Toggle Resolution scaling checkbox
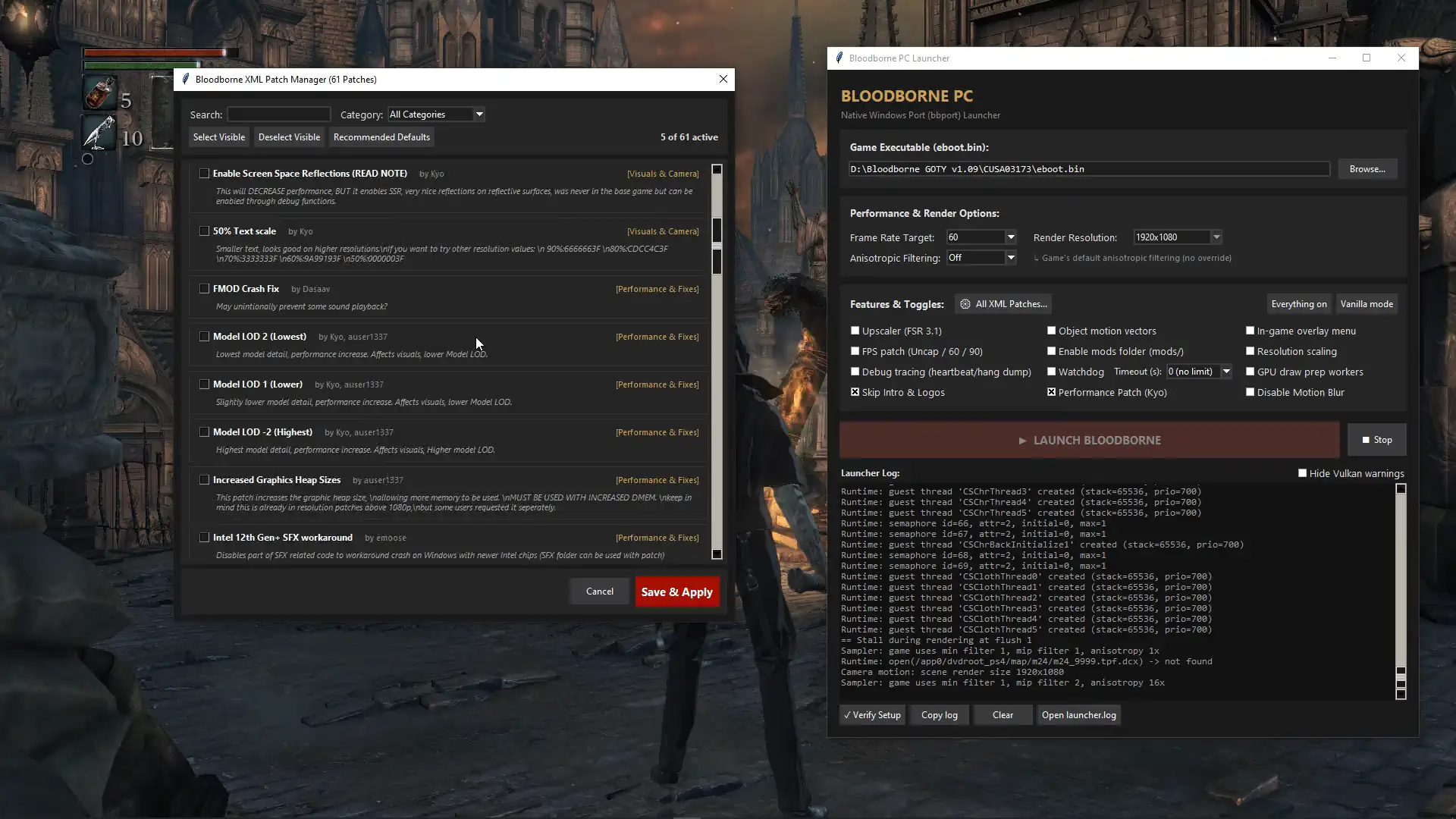This screenshot has height=819, width=1456. click(x=1250, y=351)
